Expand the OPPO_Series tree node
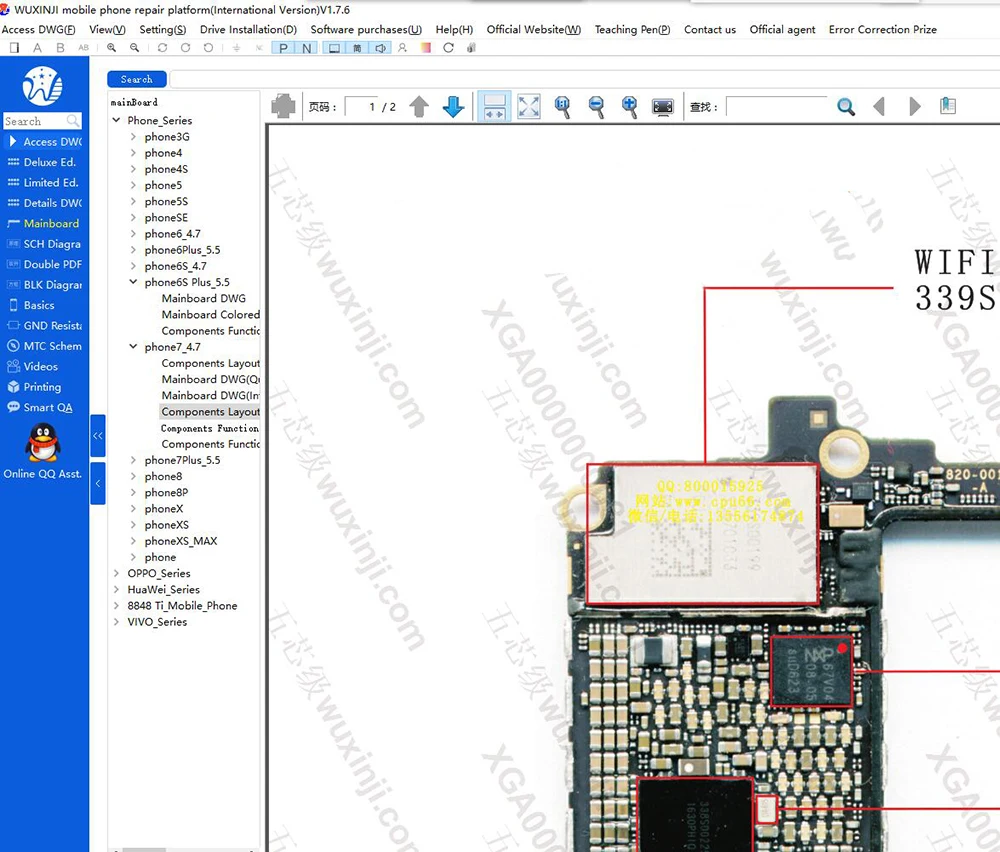This screenshot has height=852, width=1000. (116, 573)
